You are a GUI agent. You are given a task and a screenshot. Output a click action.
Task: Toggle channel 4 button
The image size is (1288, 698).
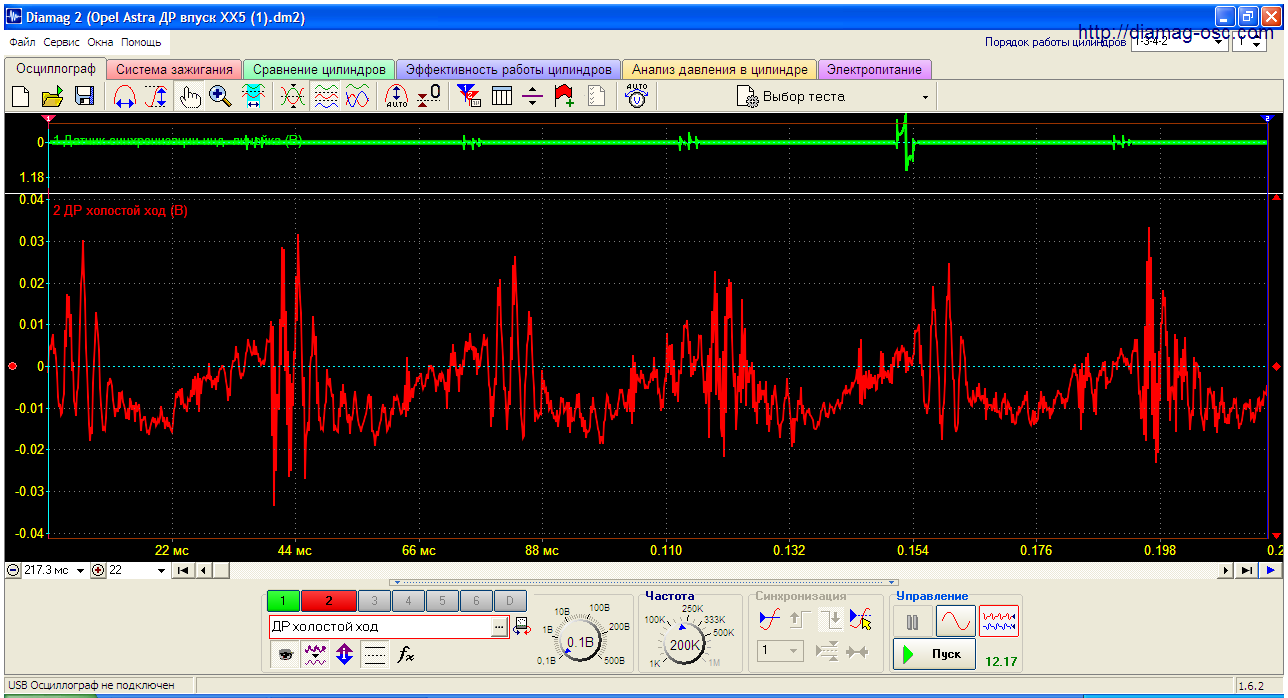point(409,601)
